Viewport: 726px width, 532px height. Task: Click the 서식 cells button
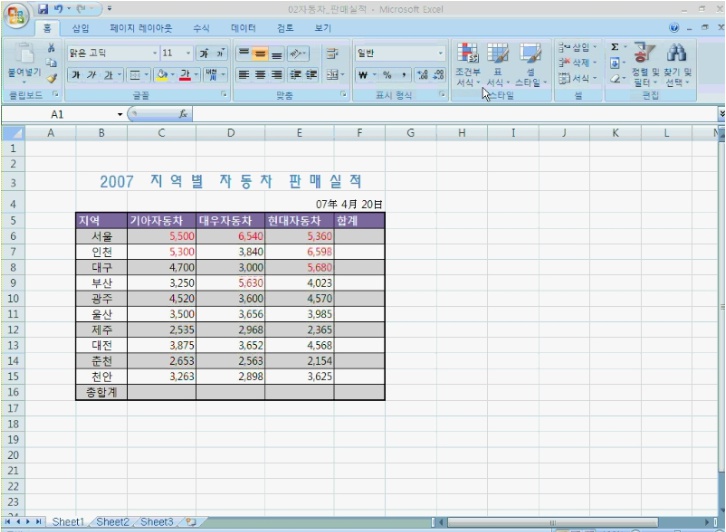pyautogui.click(x=577, y=78)
